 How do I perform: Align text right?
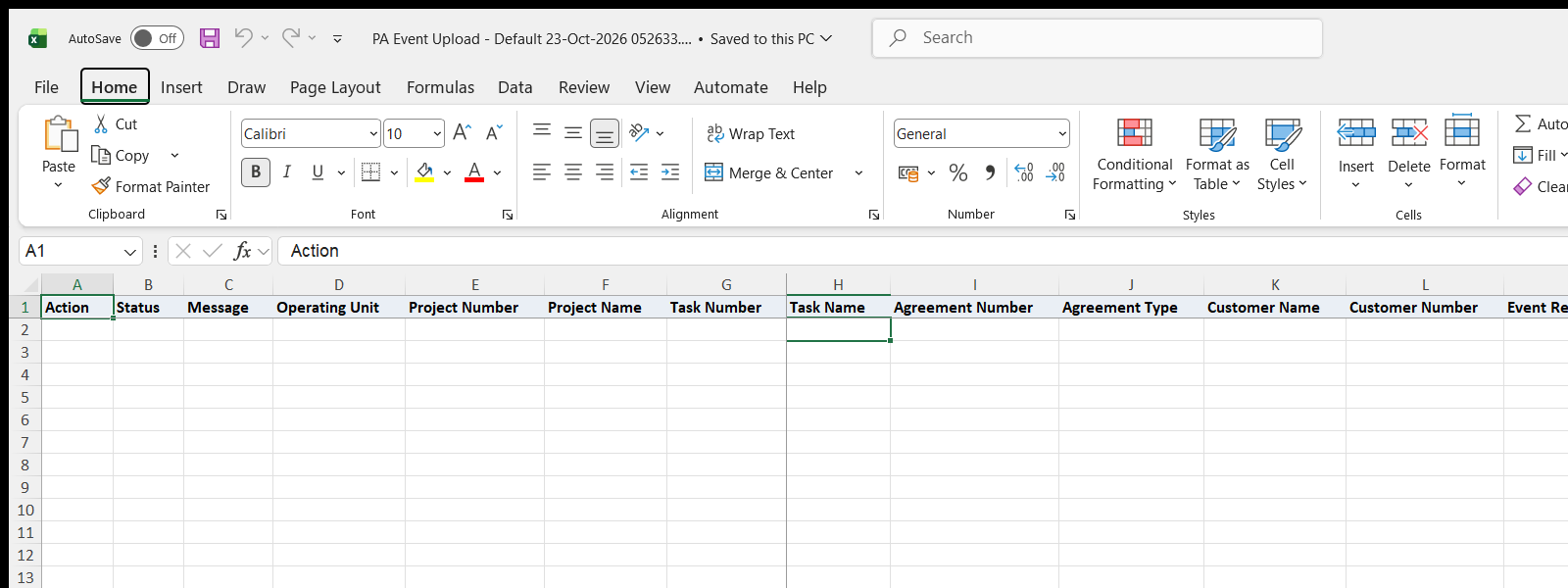tap(605, 172)
